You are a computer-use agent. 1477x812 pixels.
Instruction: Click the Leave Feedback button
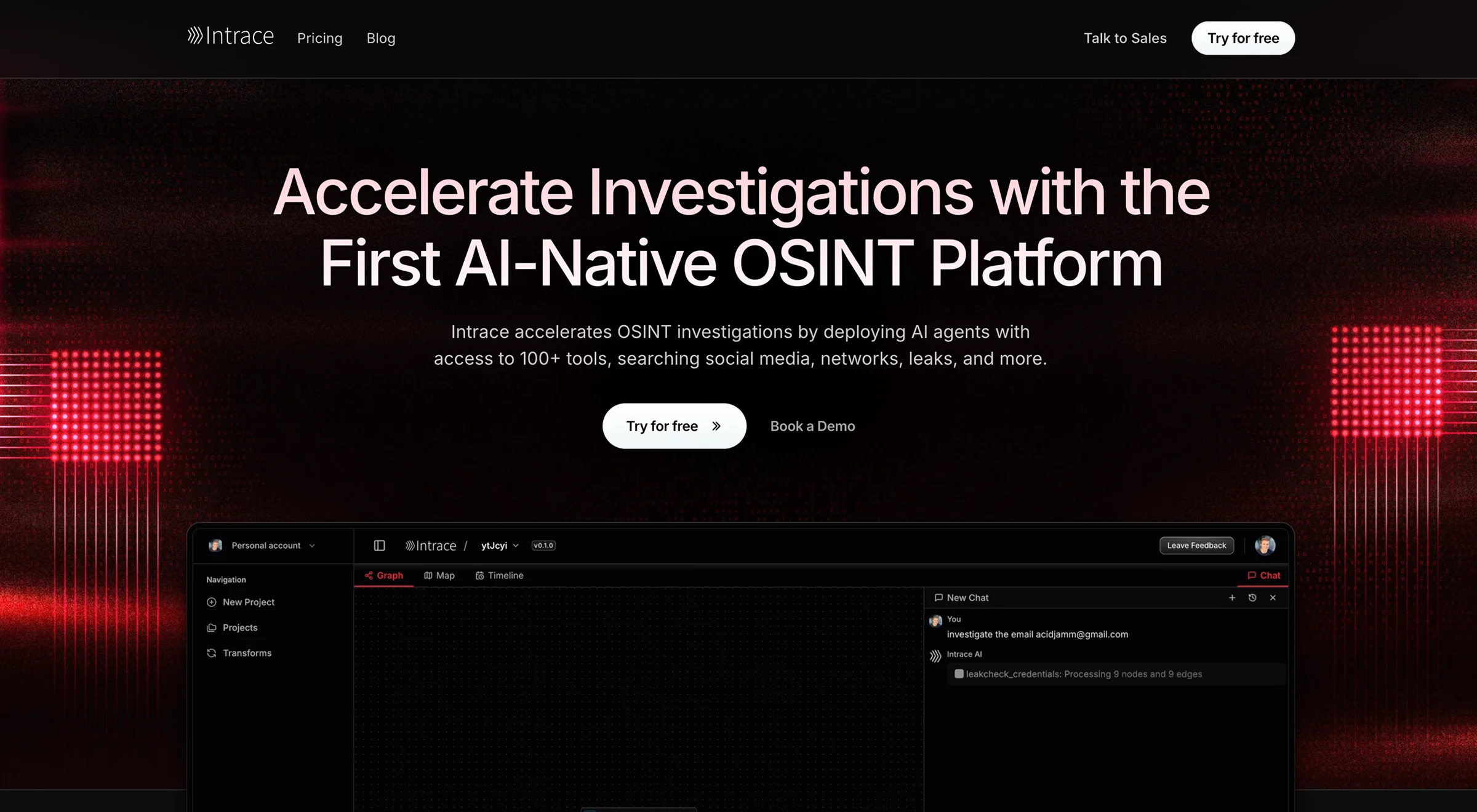coord(1196,546)
